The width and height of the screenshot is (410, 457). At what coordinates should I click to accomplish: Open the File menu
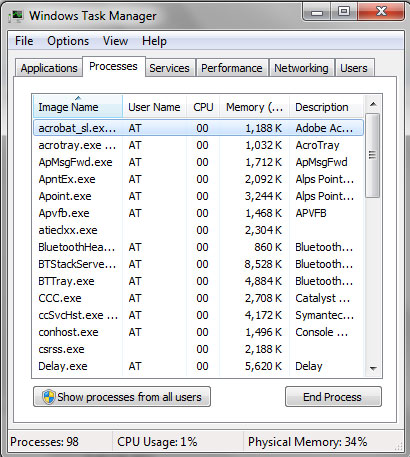pos(24,41)
